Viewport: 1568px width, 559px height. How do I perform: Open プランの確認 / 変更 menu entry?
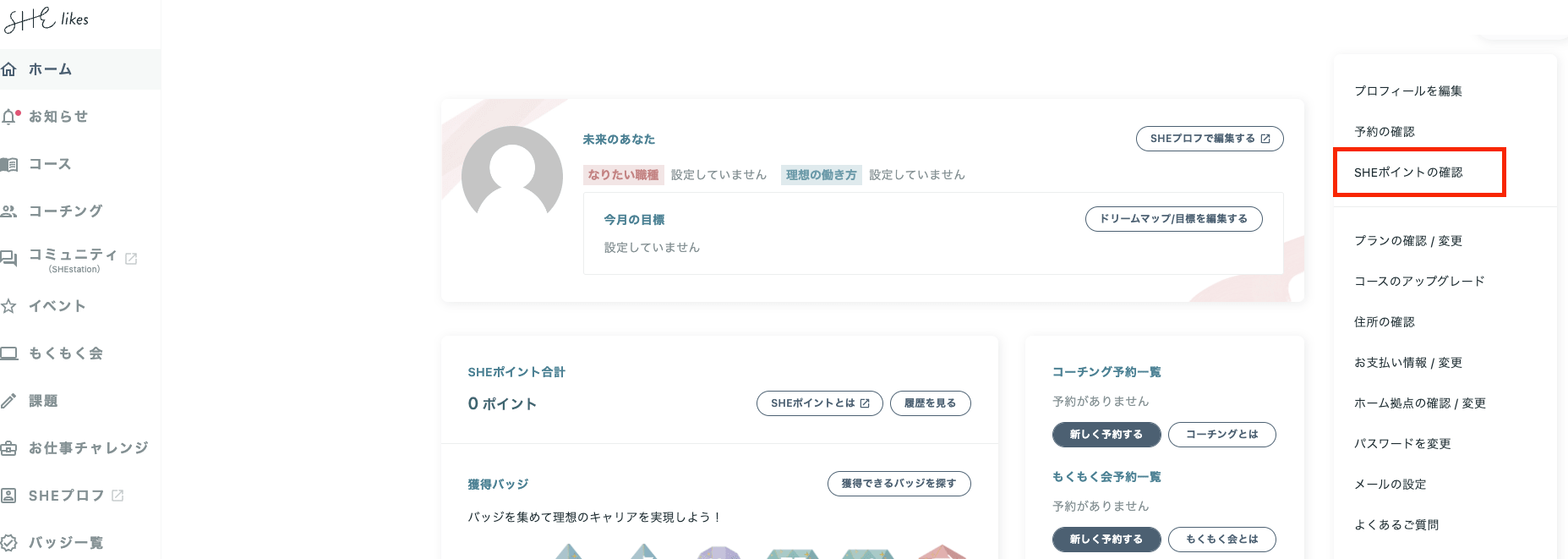point(1407,241)
